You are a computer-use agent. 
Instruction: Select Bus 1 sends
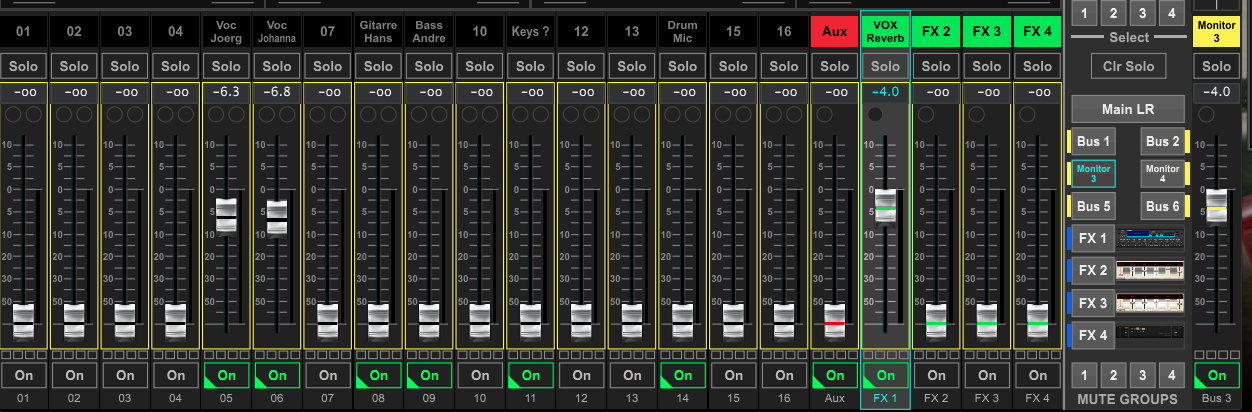pos(1091,142)
